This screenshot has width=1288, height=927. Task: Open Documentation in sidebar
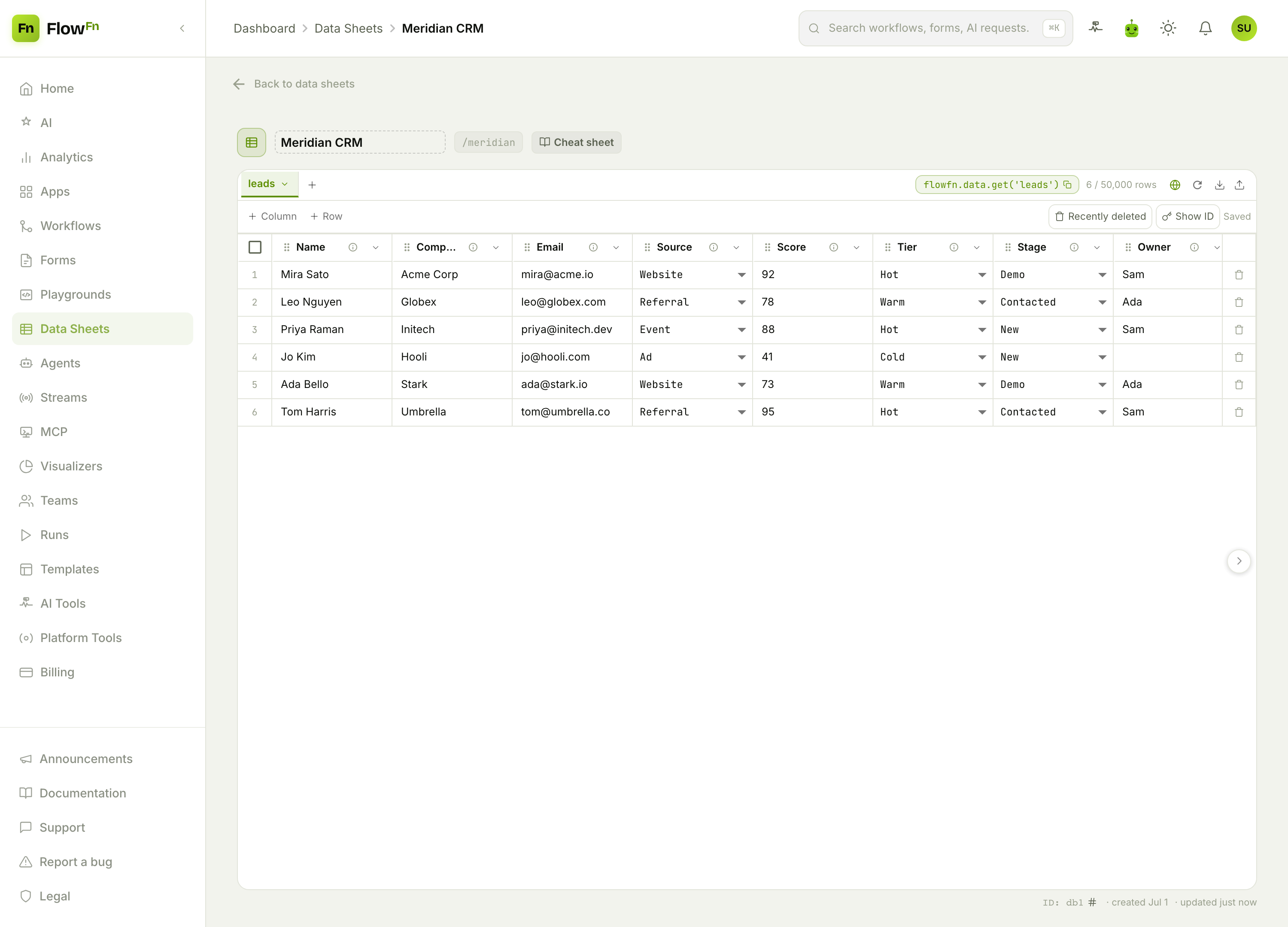point(102,793)
